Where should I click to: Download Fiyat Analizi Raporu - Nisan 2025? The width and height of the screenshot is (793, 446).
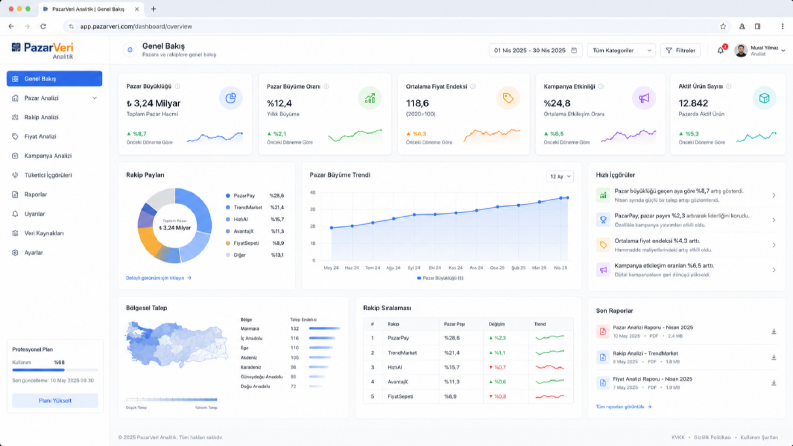[x=773, y=383]
